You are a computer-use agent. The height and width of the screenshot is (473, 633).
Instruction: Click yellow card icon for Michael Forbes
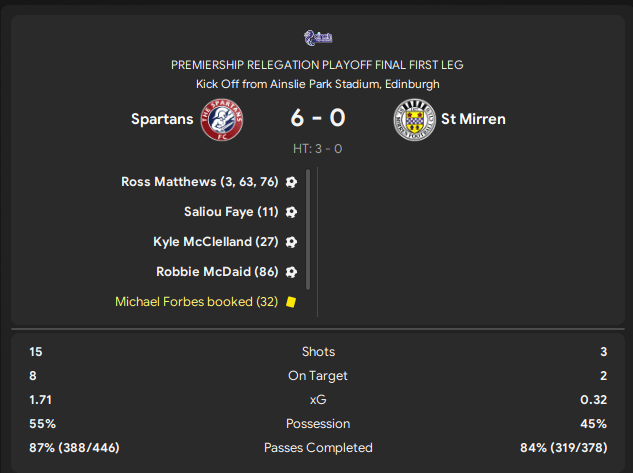(291, 302)
